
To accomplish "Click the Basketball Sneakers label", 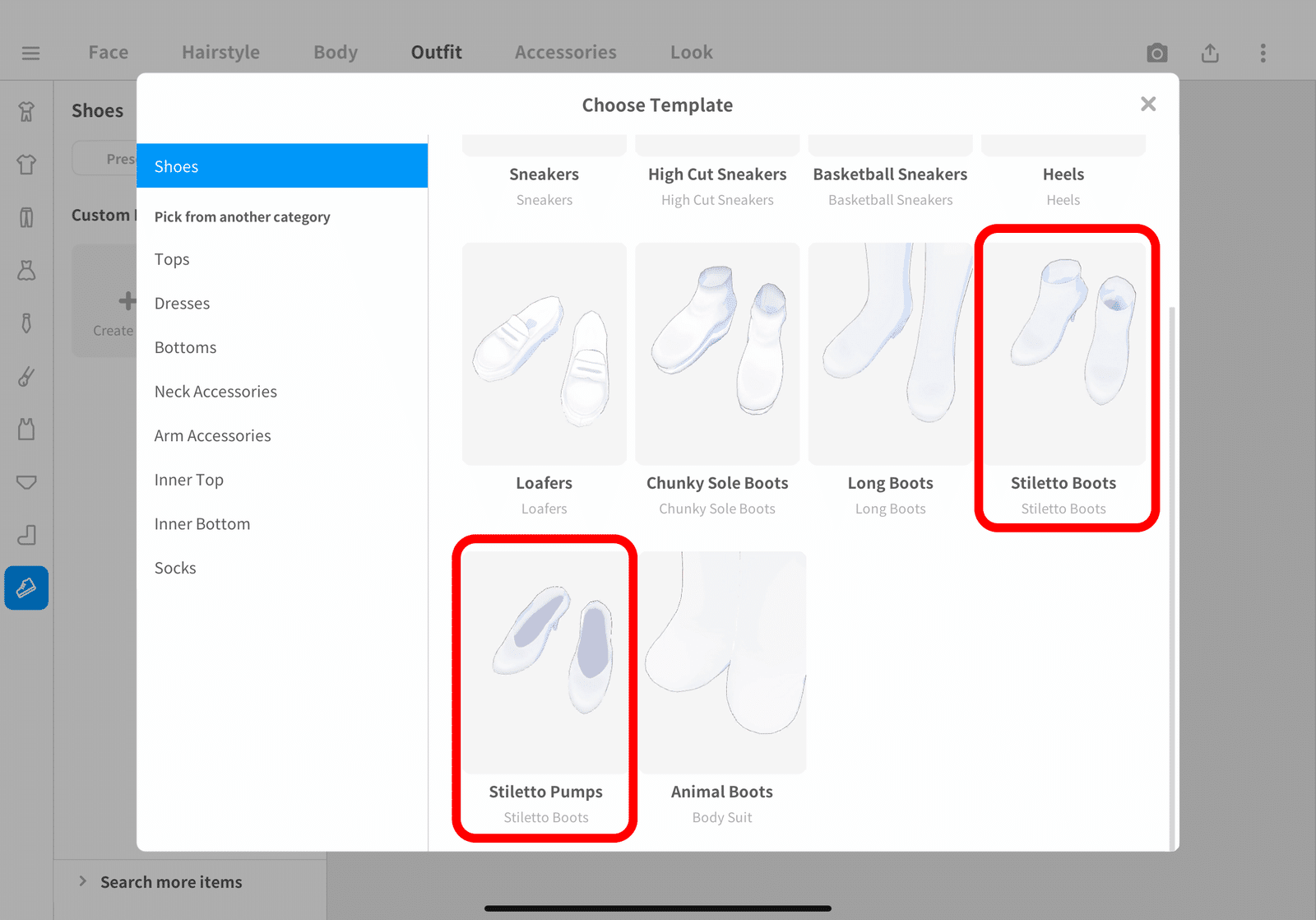I will coord(891,174).
